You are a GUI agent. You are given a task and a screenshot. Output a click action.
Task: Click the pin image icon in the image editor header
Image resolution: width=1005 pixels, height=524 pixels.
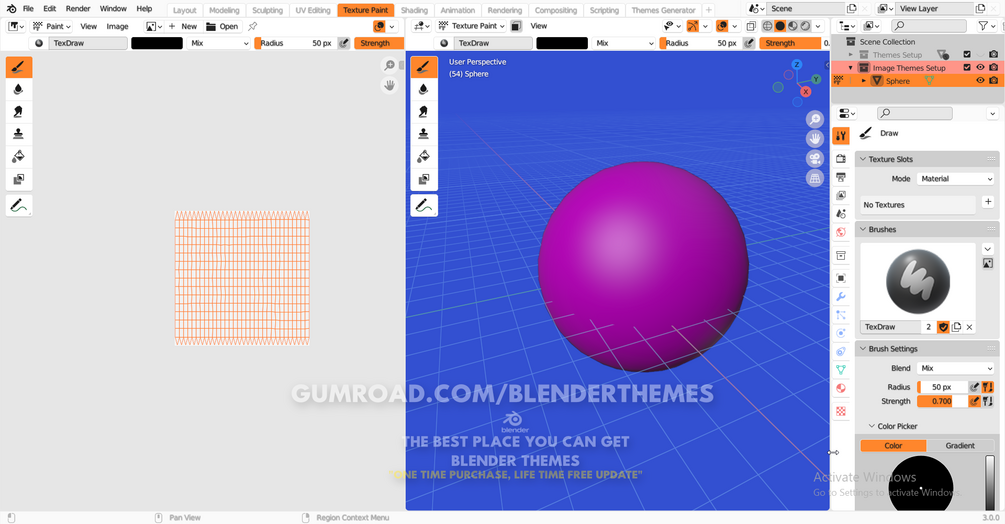pos(253,26)
